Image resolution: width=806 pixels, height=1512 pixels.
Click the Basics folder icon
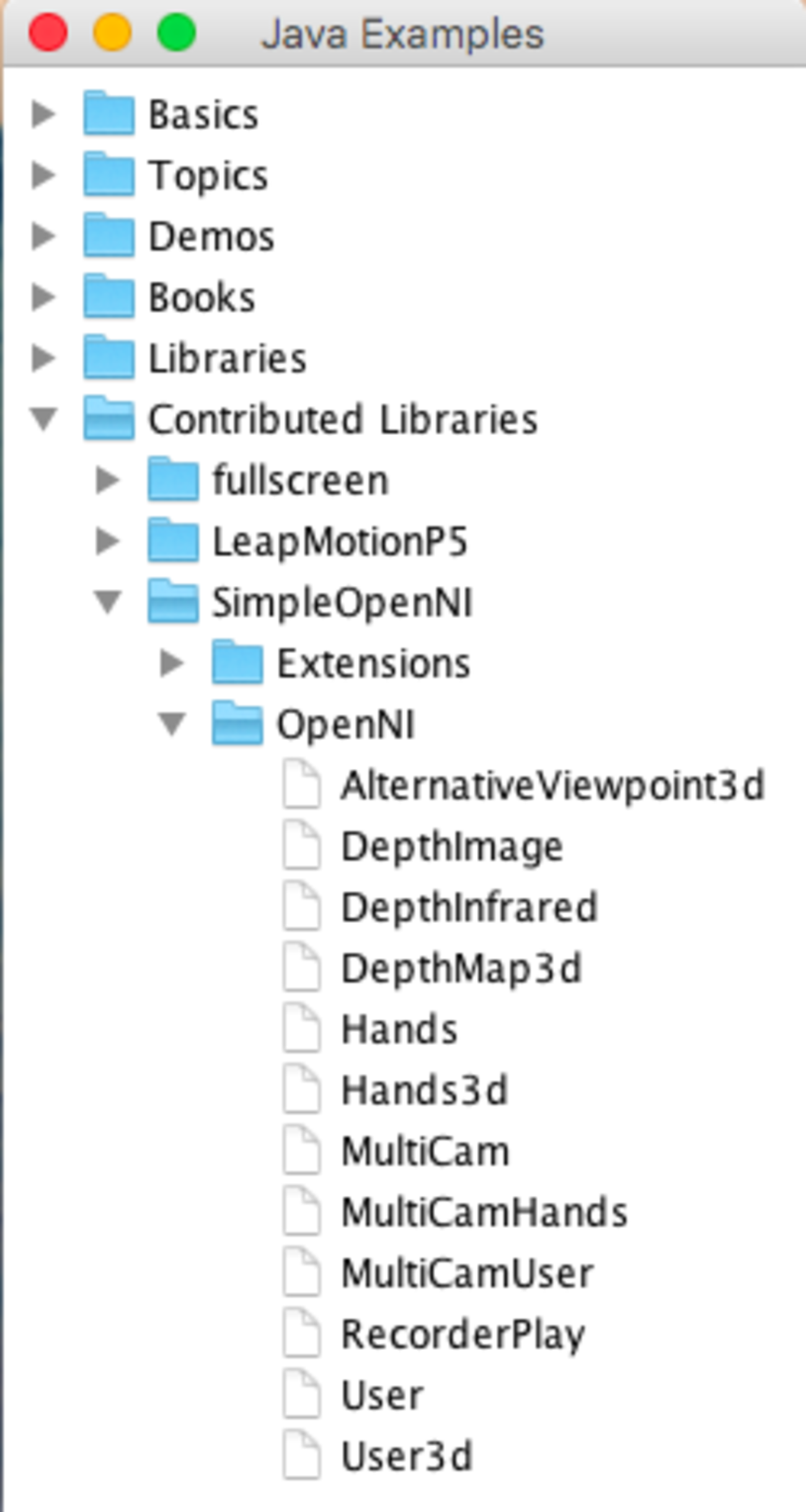point(108,113)
